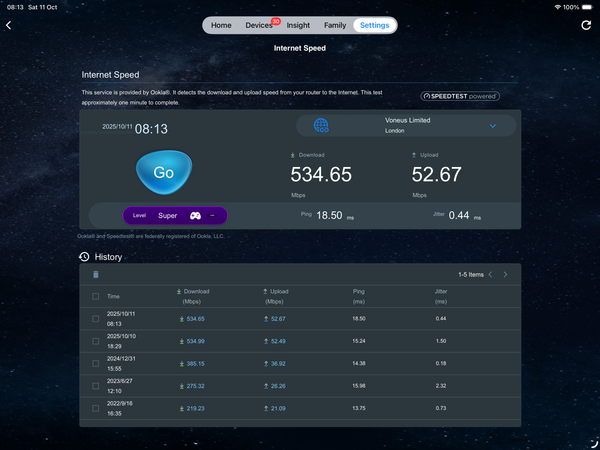Tap the back chevron arrow
The height and width of the screenshot is (450, 600).
(x=9, y=25)
